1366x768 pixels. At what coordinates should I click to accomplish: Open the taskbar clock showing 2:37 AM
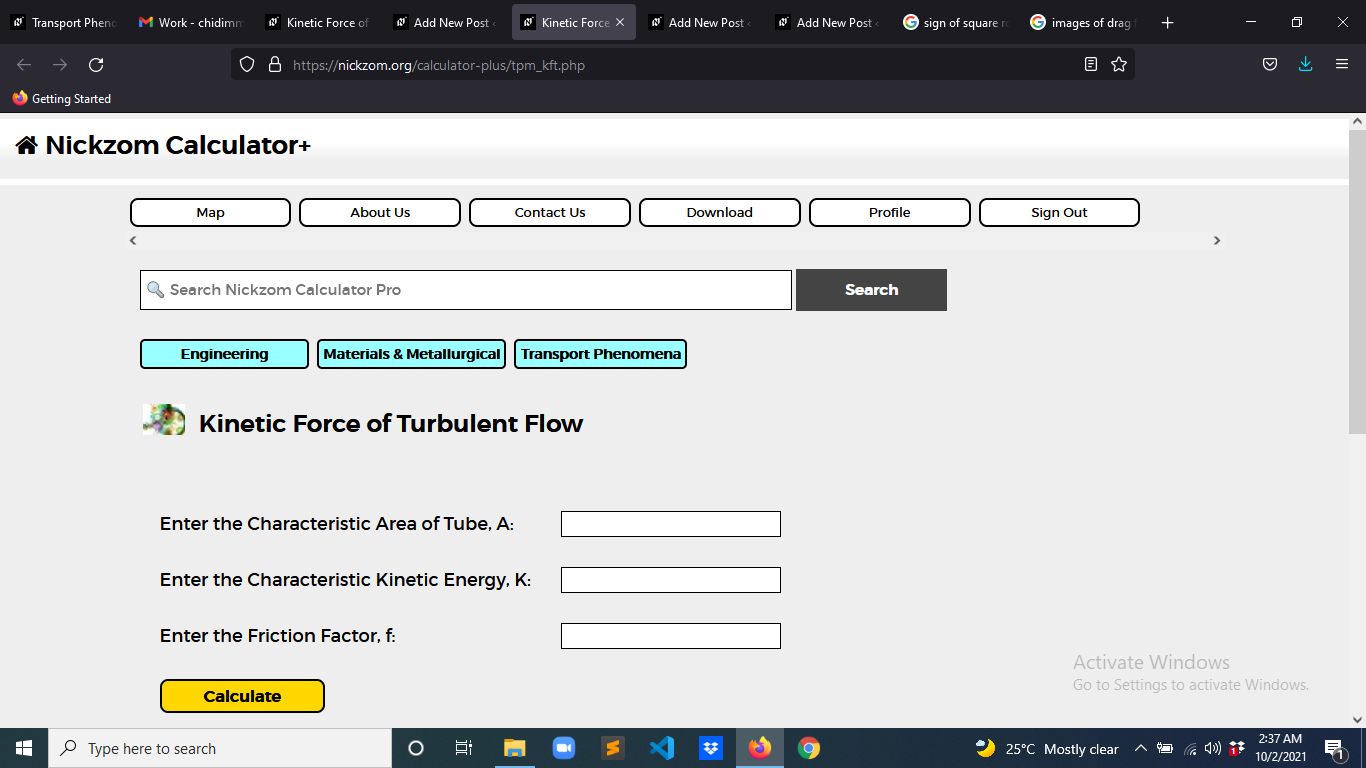coord(1280,748)
